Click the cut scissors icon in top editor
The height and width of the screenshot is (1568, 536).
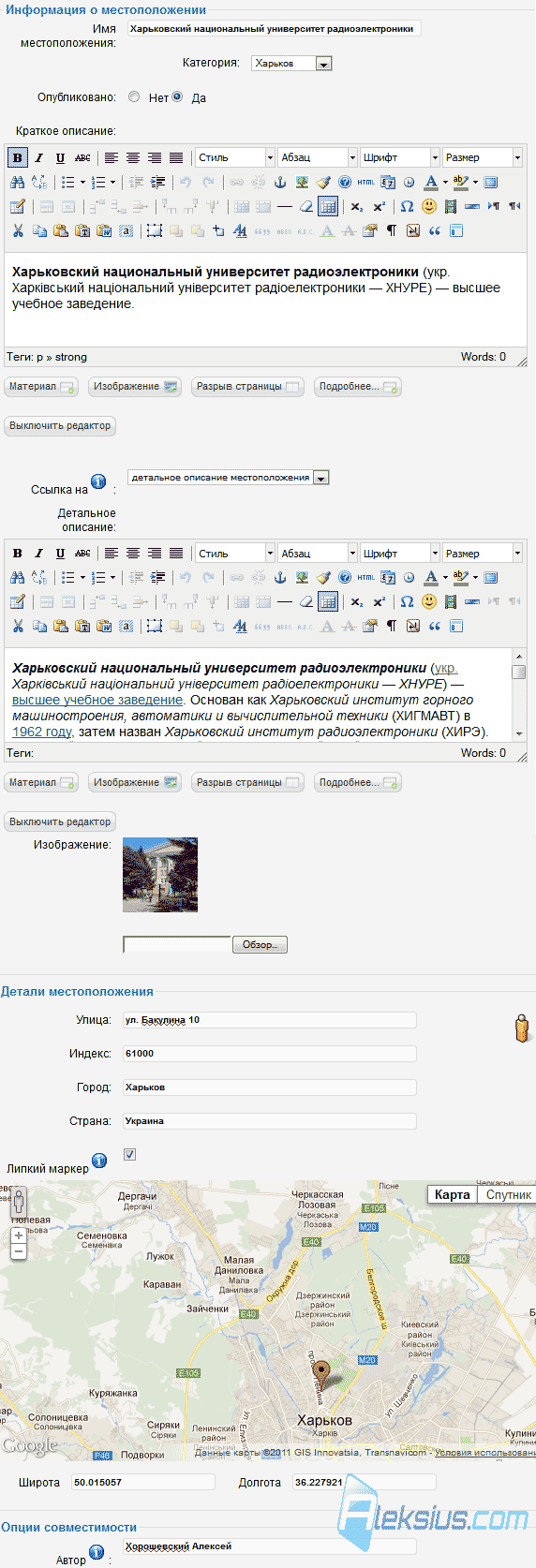coord(17,230)
